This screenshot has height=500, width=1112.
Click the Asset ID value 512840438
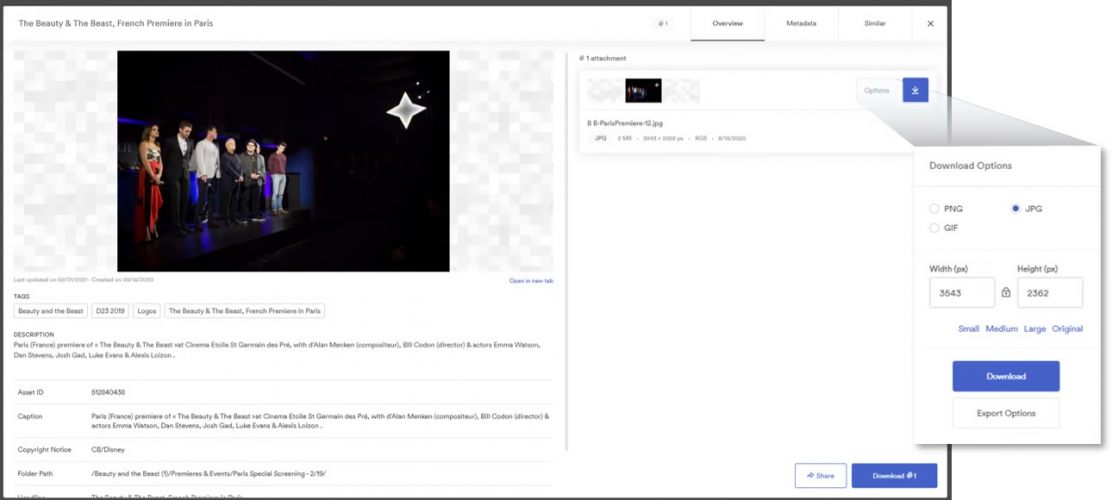pos(109,392)
